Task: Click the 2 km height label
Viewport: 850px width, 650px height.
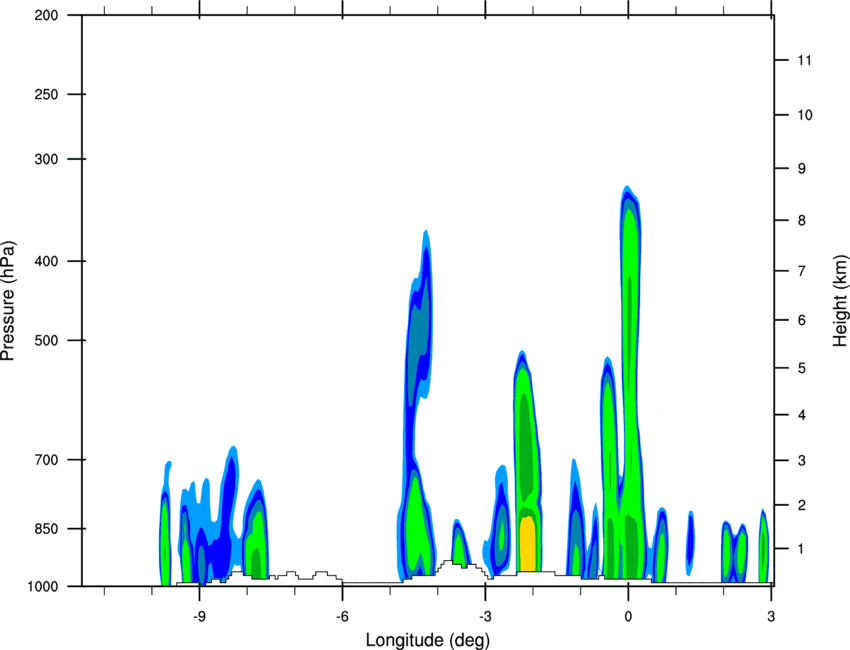Action: pos(801,505)
